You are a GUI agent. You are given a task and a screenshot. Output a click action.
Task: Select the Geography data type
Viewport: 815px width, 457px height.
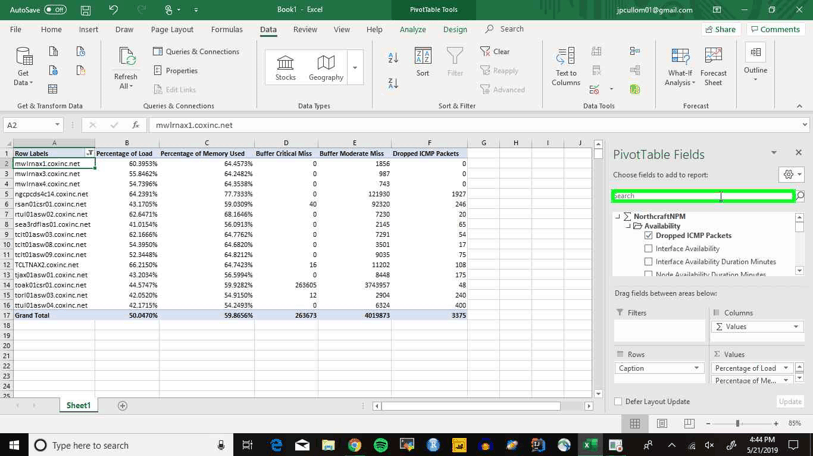point(326,68)
